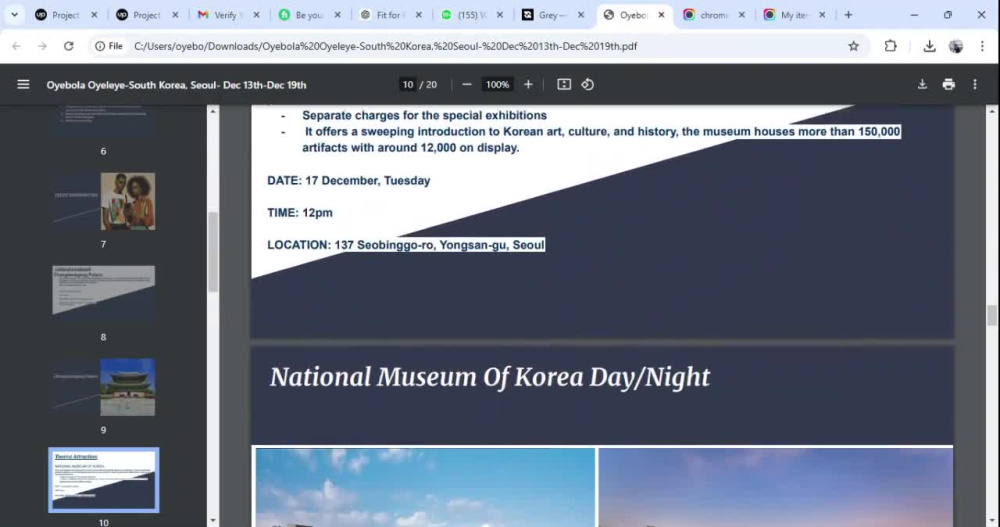
Task: Click the address bar URL
Action: click(x=385, y=46)
